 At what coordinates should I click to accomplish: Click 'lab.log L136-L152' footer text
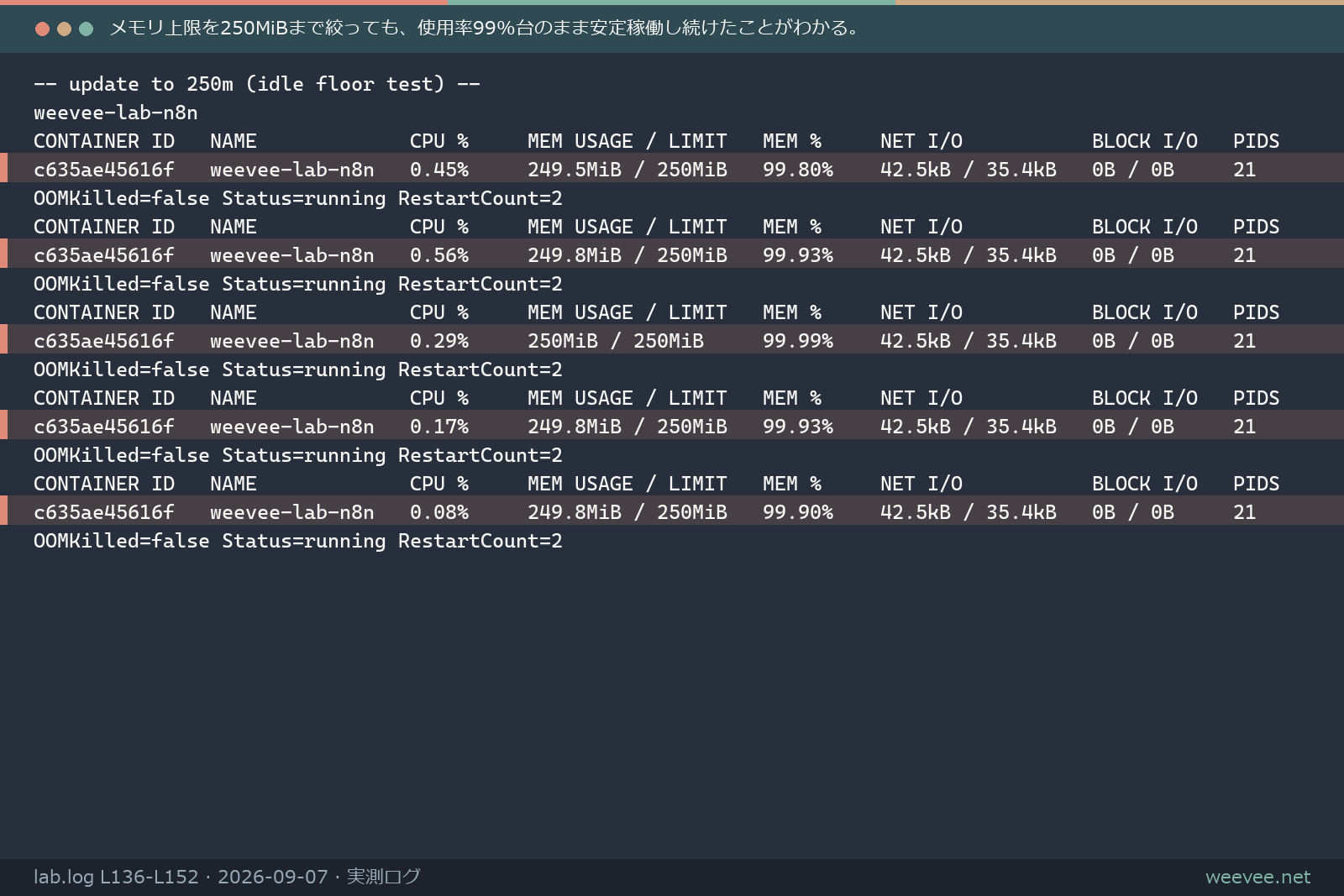116,877
